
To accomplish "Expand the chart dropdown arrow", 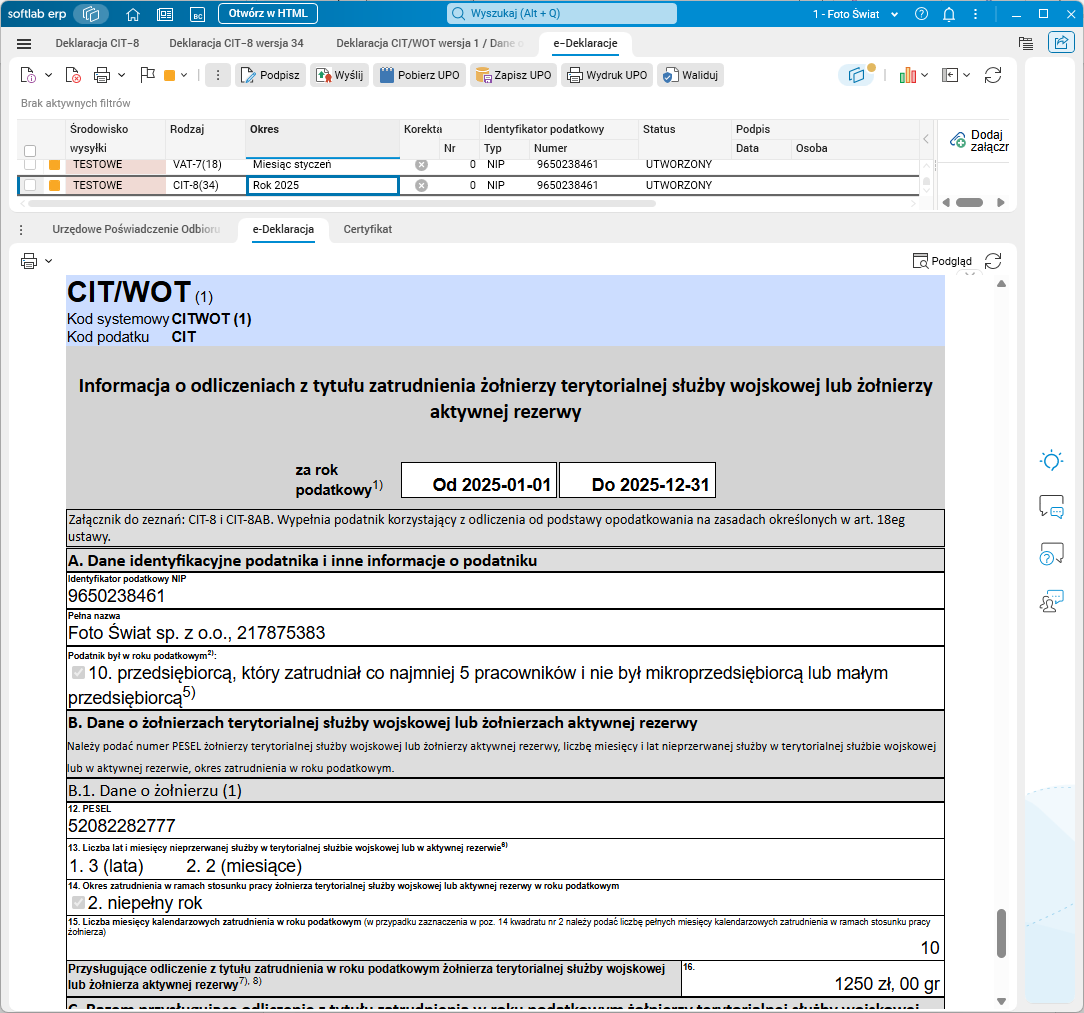I will pos(924,75).
